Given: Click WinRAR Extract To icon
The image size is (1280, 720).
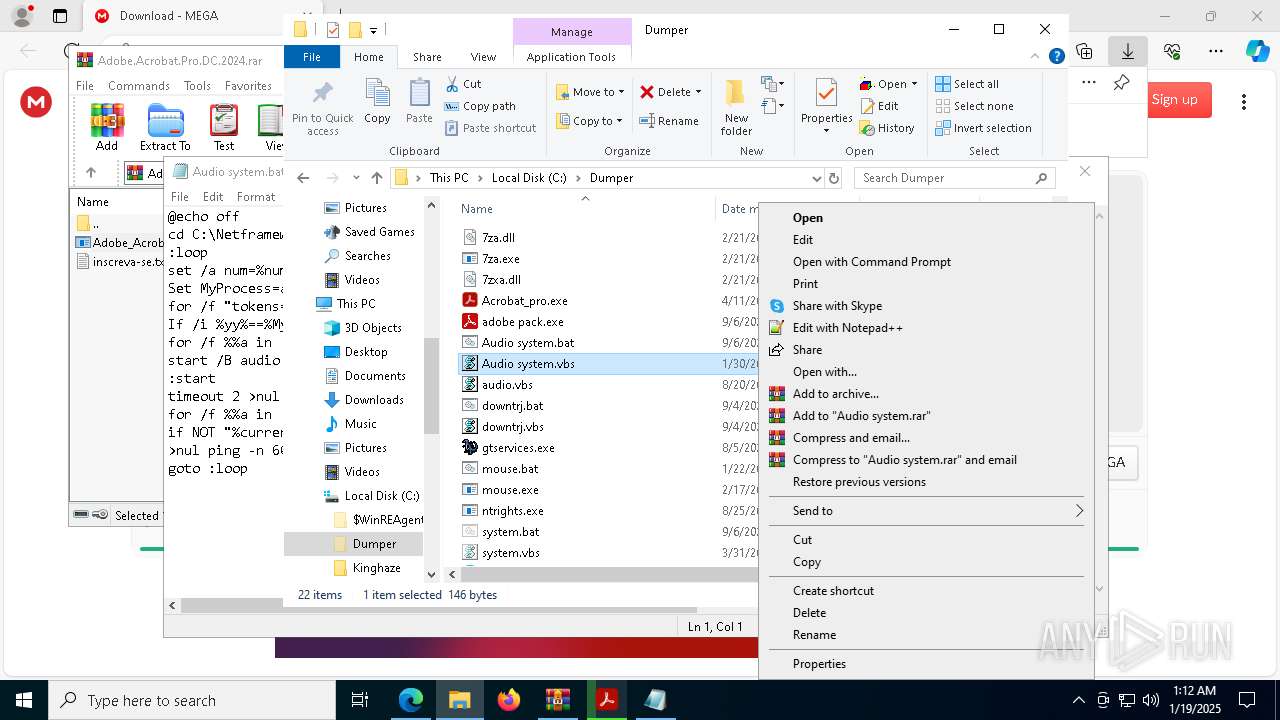Looking at the screenshot, I should click(x=165, y=127).
